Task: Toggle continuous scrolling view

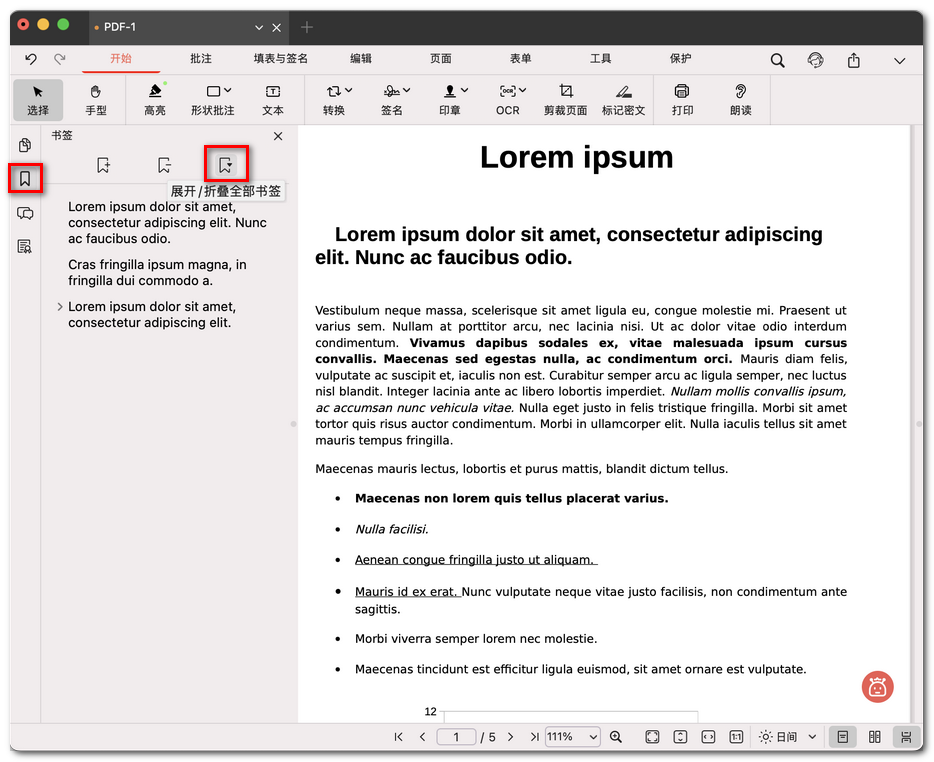Action: click(x=906, y=737)
